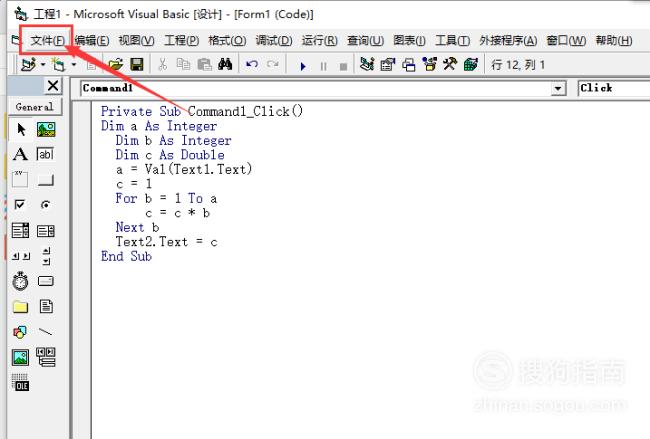Click the Redo arrow icon

tap(273, 65)
